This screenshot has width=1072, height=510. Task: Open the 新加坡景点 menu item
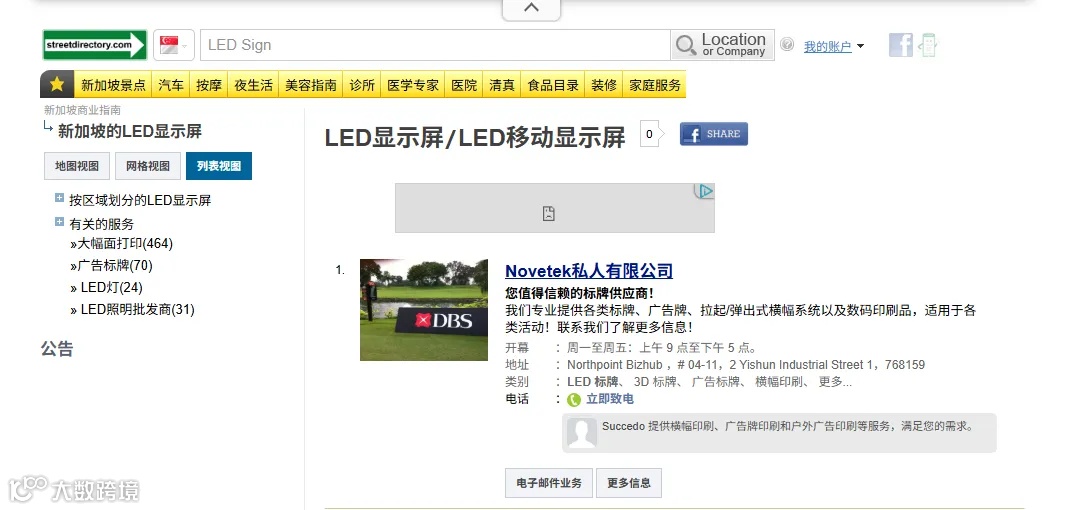point(113,85)
